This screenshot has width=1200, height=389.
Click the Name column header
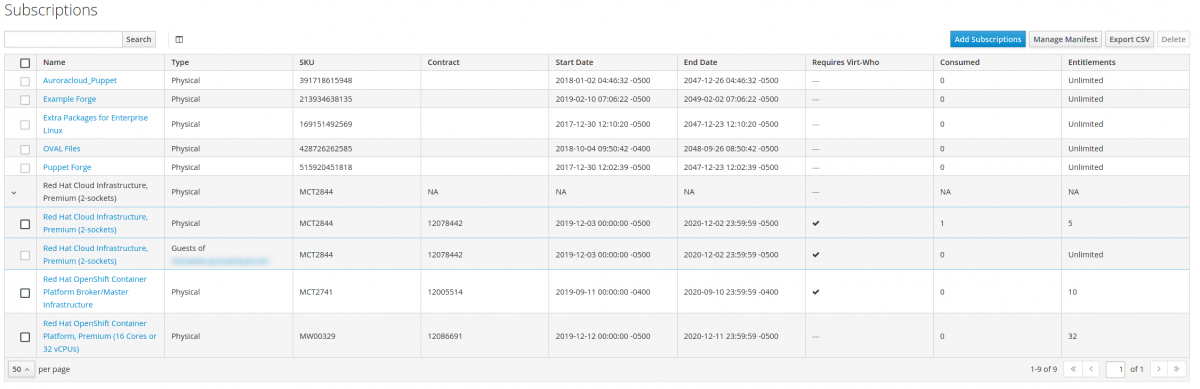point(54,62)
